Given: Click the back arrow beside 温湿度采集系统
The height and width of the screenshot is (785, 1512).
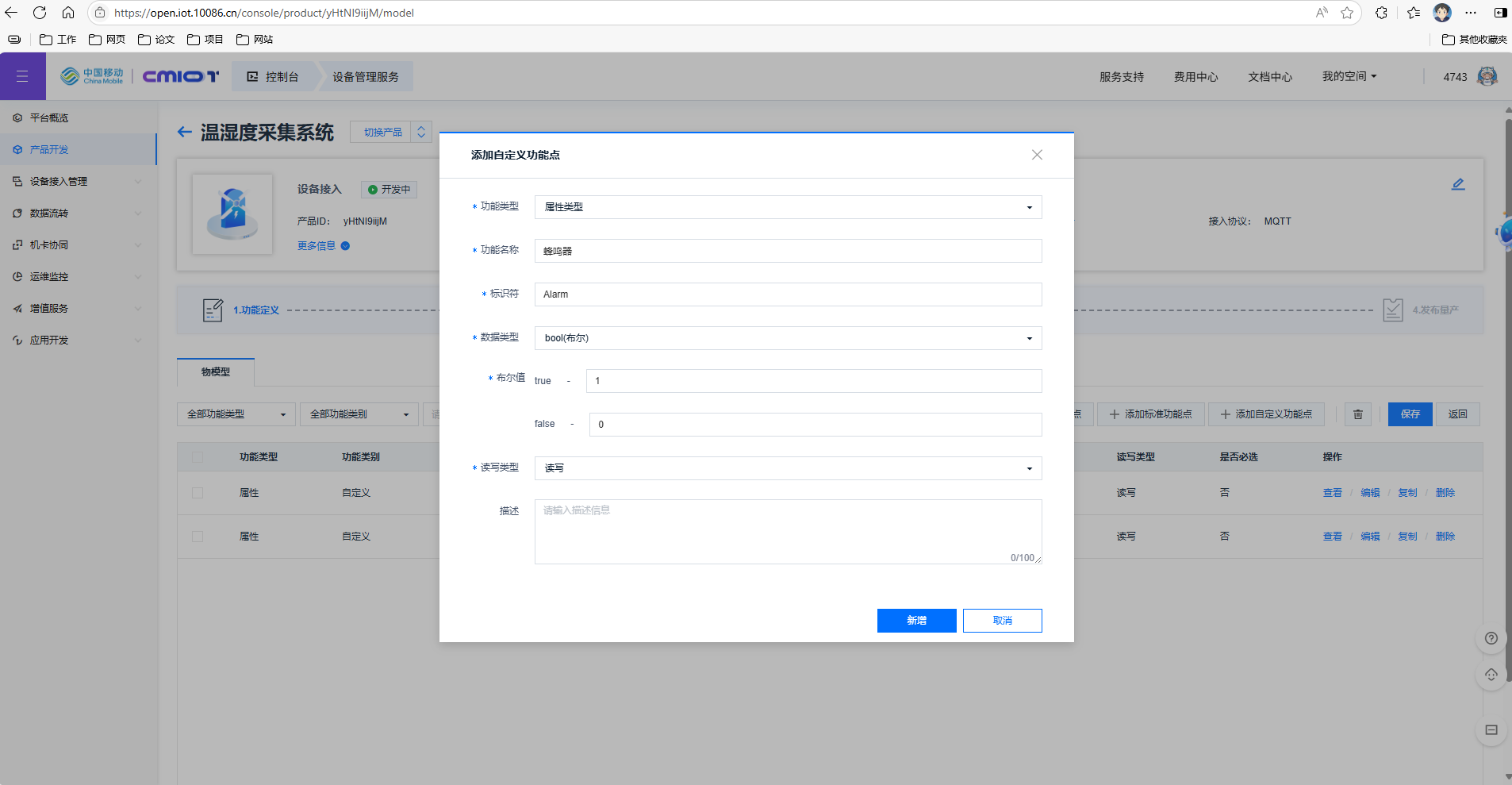Looking at the screenshot, I should 185,133.
